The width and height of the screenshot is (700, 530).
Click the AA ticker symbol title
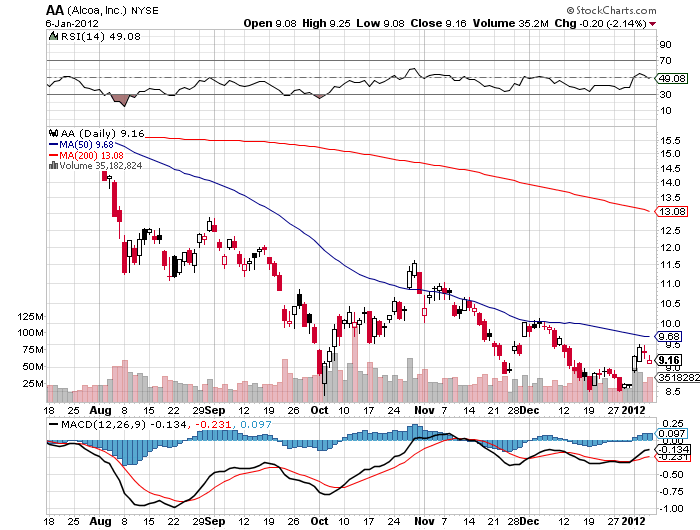click(x=55, y=10)
